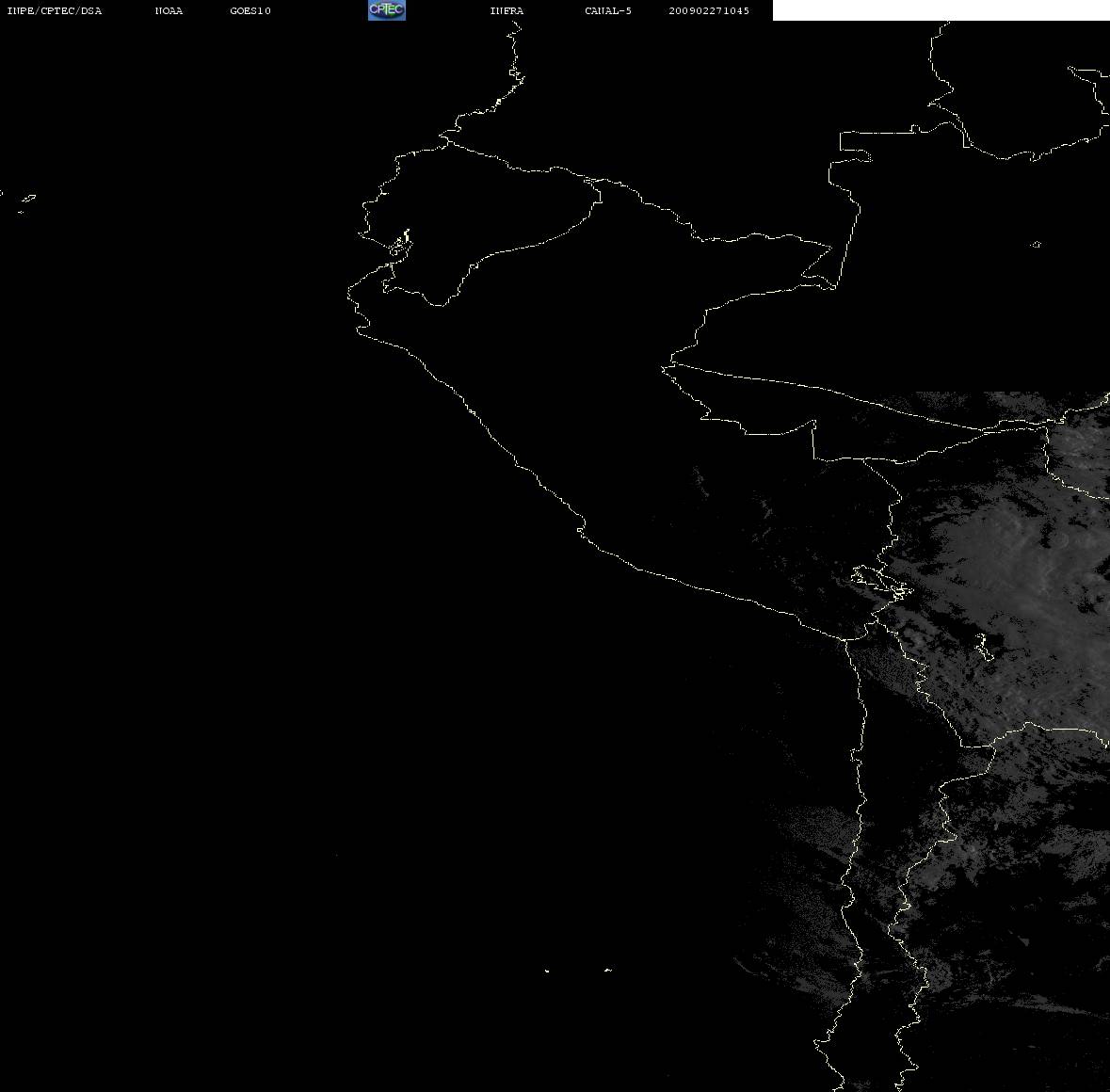Click the 200902271045 timestamp
The height and width of the screenshot is (1092, 1110).
pos(709,10)
